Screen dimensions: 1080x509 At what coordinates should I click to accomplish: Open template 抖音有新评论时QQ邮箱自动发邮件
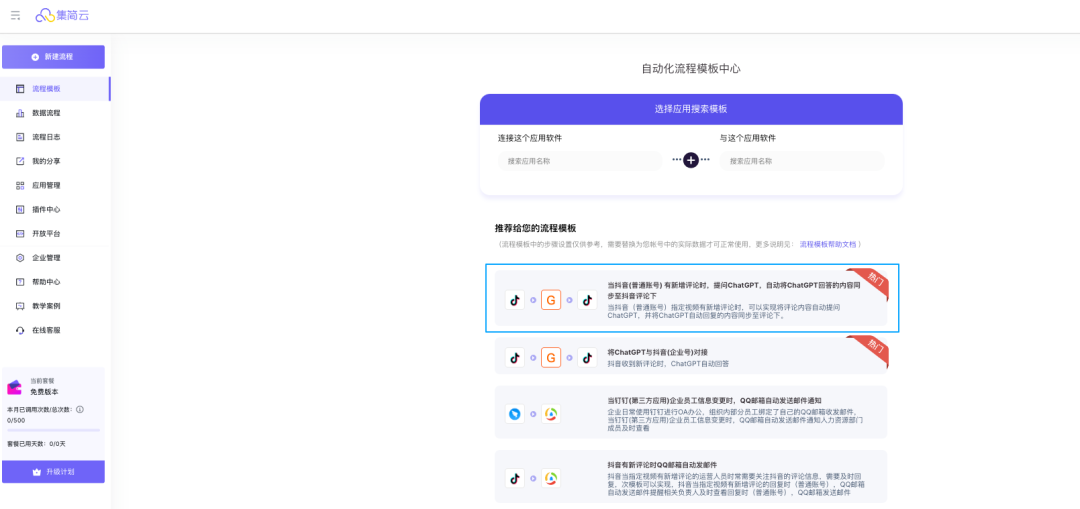pos(691,477)
